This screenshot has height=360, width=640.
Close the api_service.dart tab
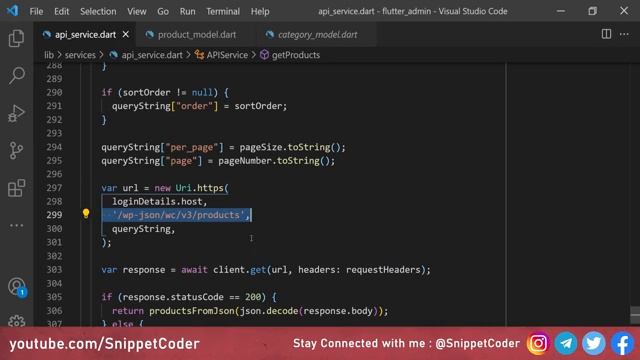126,34
